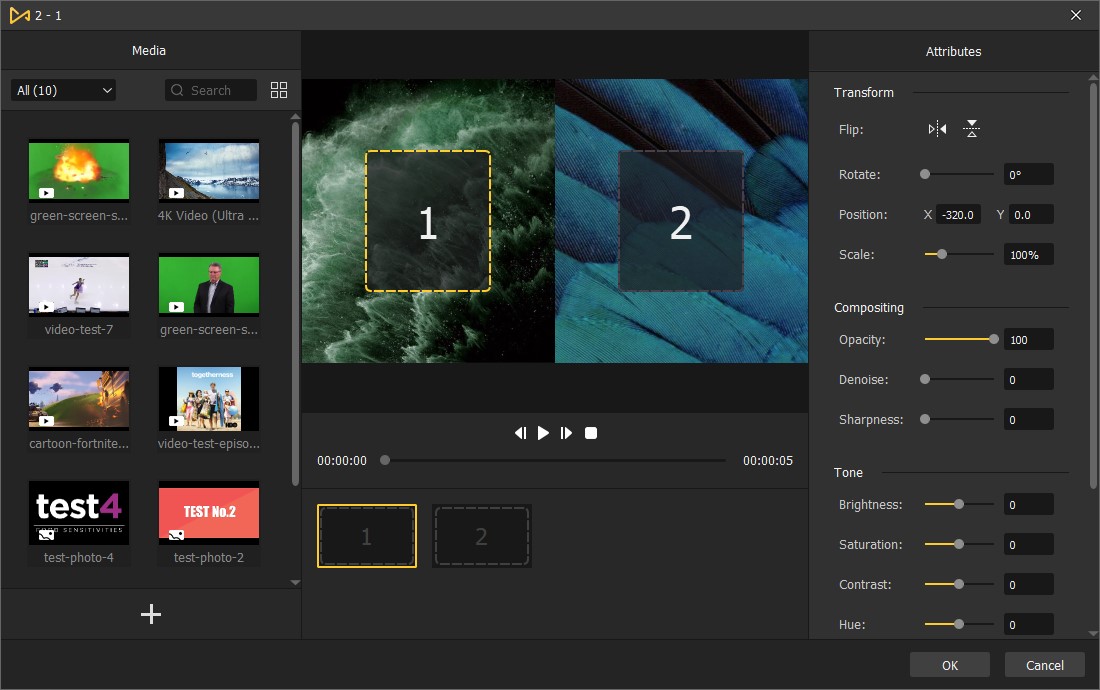Select drop zone 2 in the preview
Image resolution: width=1100 pixels, height=690 pixels.
point(681,222)
